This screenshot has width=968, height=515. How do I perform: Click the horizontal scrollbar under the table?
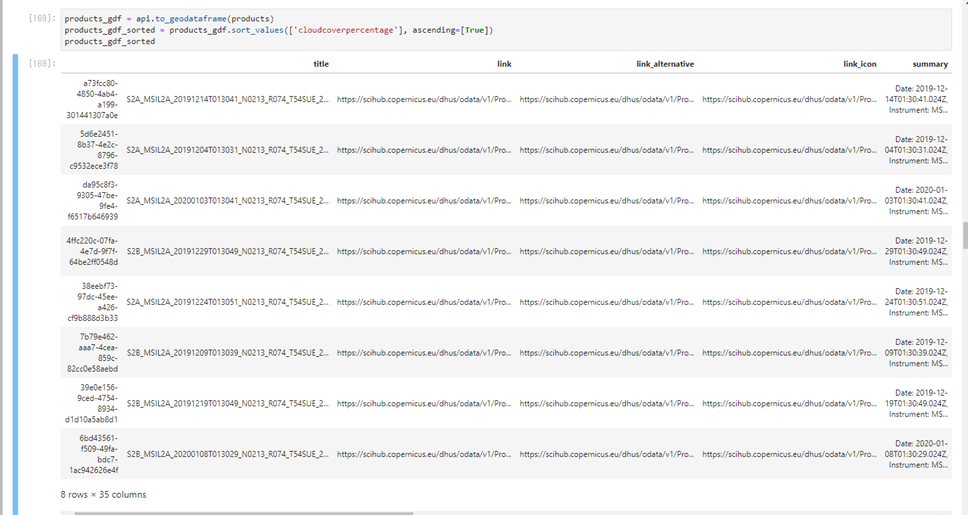click(x=244, y=513)
